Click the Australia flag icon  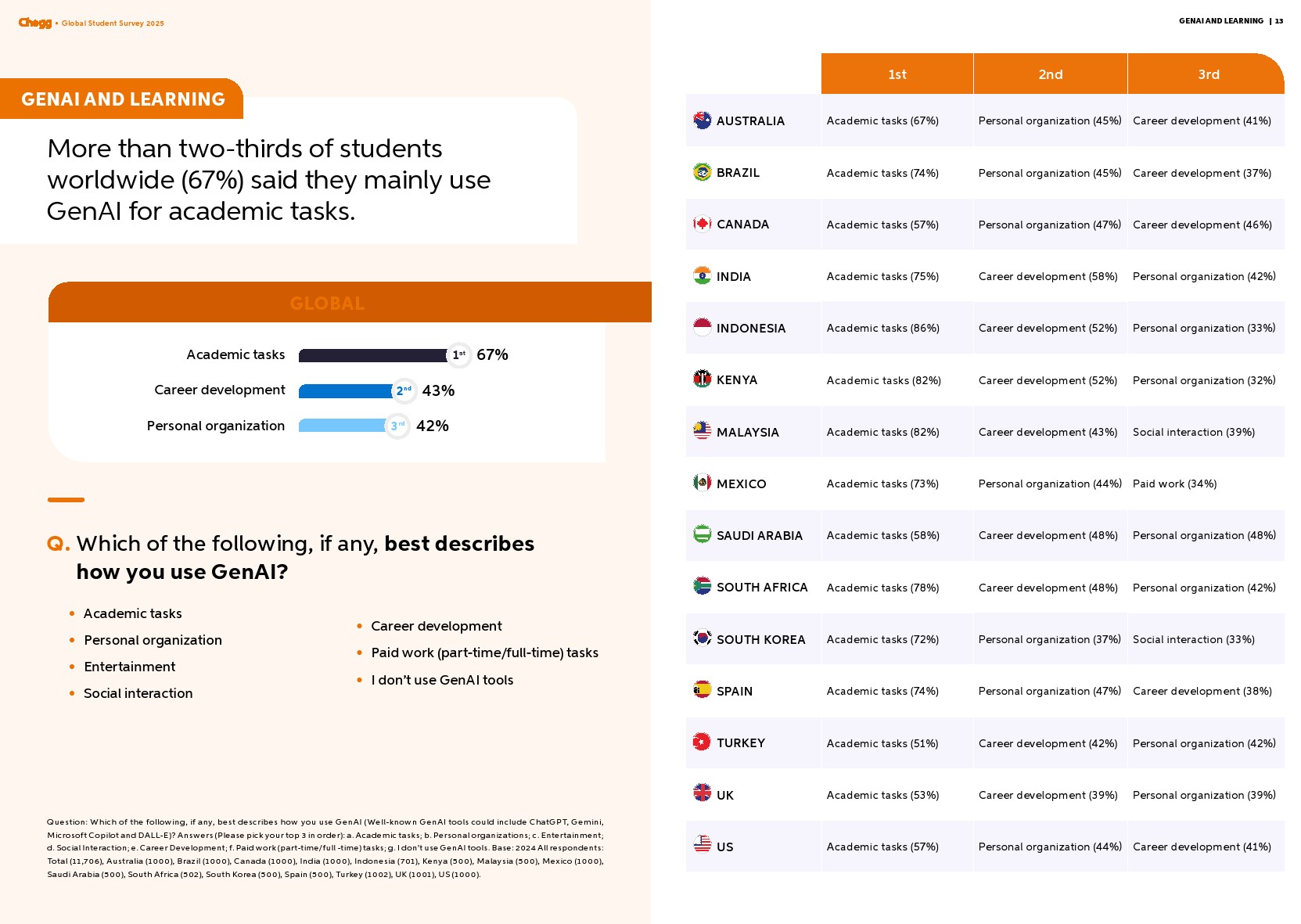[x=702, y=120]
